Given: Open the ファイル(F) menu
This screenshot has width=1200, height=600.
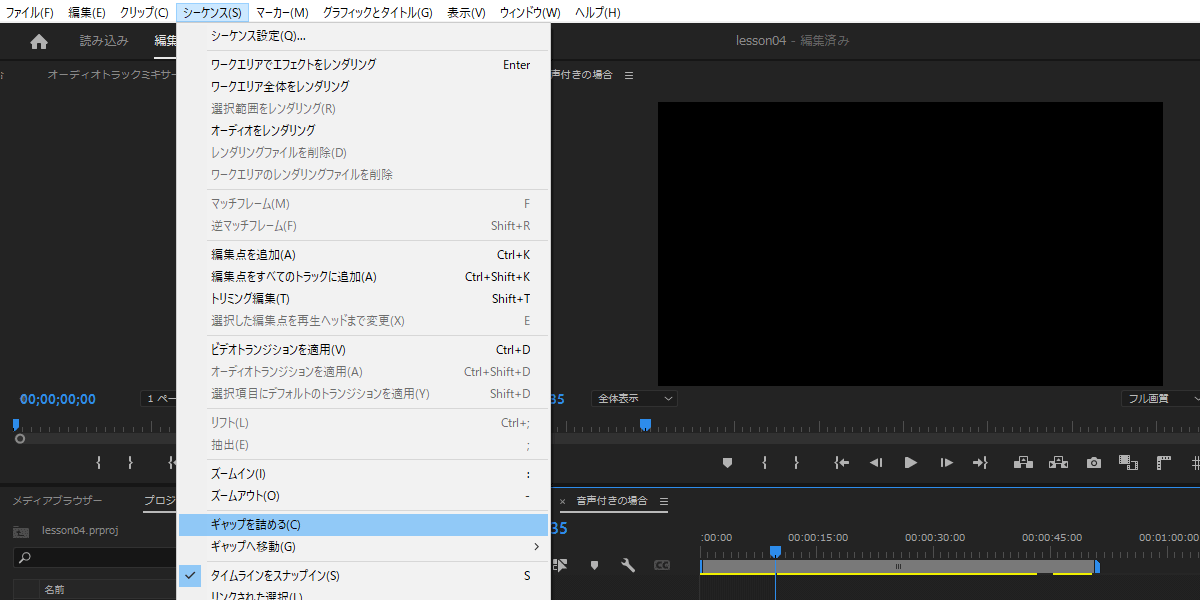Looking at the screenshot, I should click(x=29, y=12).
